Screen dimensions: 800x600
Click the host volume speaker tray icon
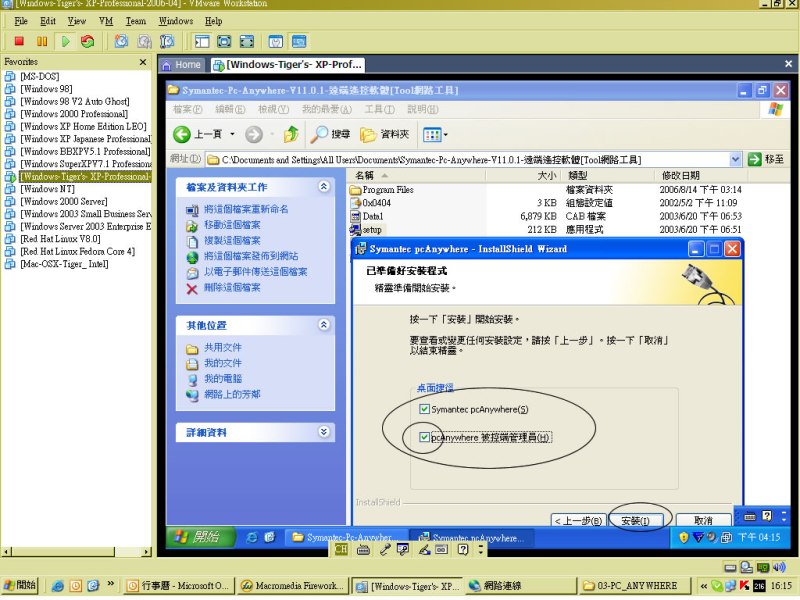[779, 567]
